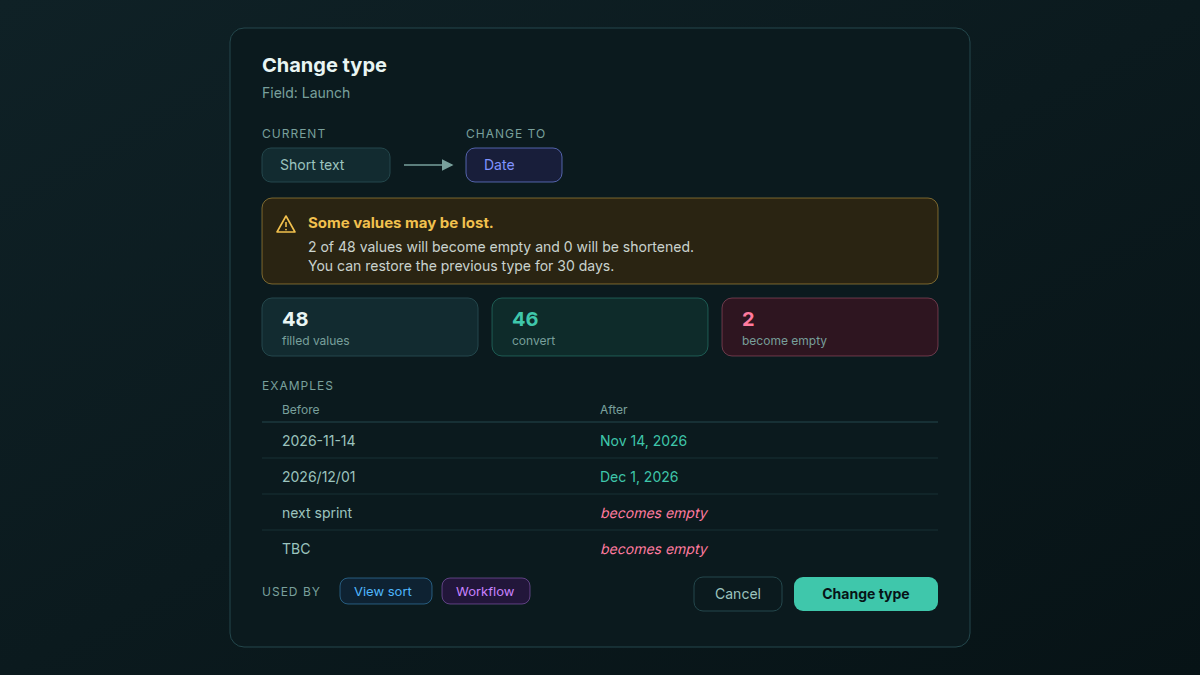Viewport: 1200px width, 675px height.
Task: Click the CURRENT label
Action: [294, 134]
